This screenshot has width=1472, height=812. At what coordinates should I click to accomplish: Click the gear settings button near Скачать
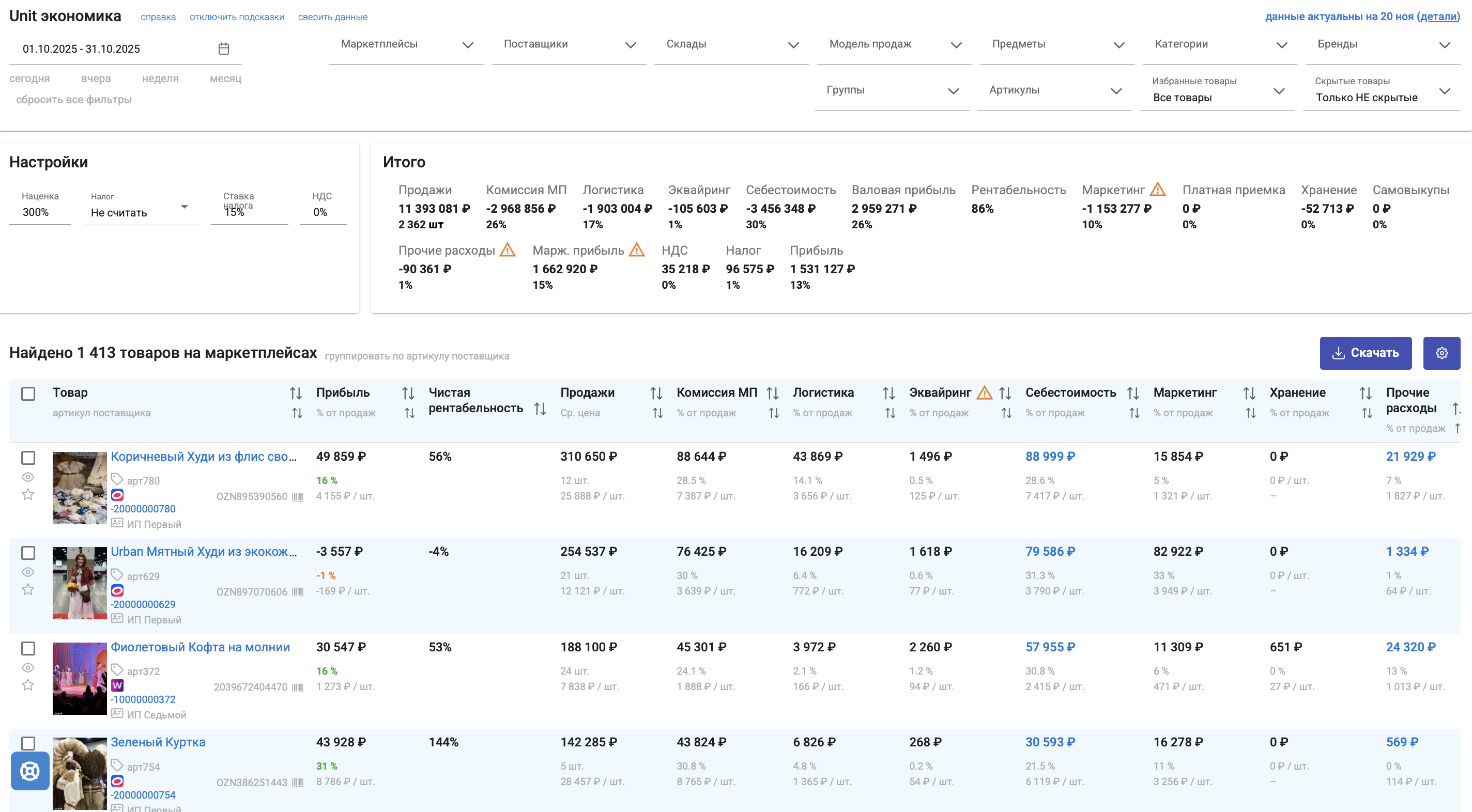[x=1441, y=353]
